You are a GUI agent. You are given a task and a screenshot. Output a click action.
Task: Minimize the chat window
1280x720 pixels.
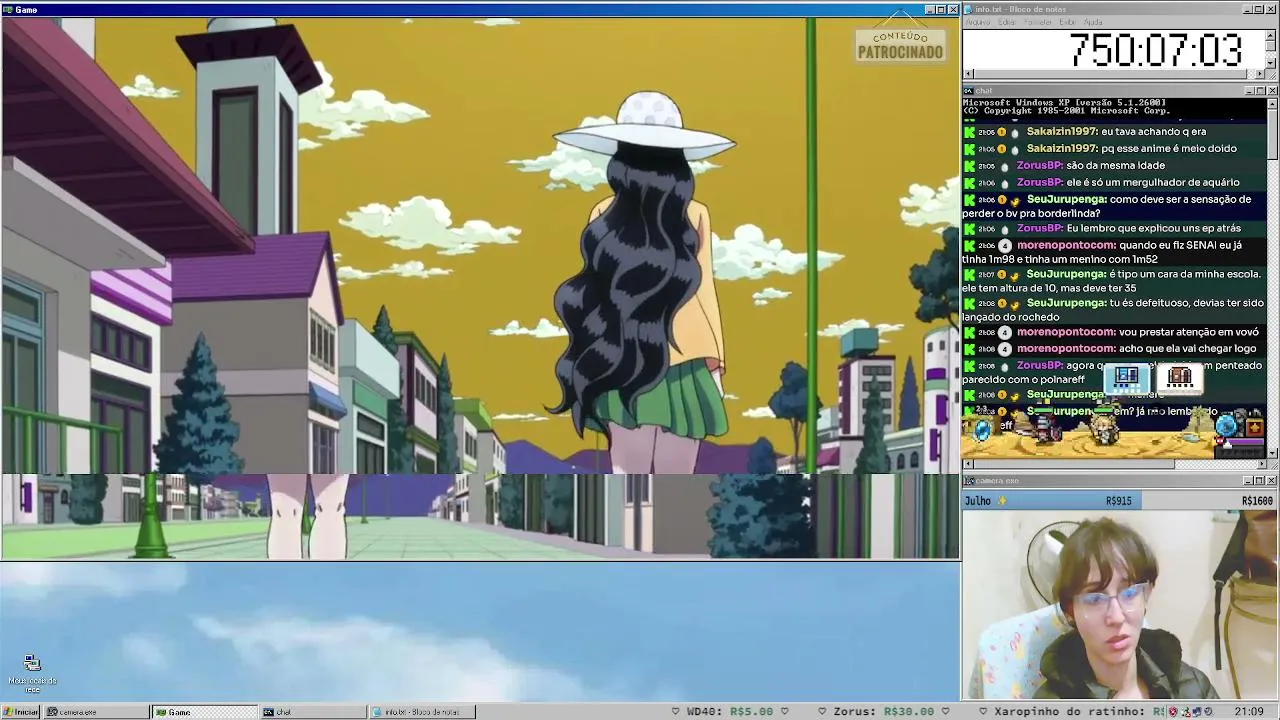click(x=1247, y=91)
